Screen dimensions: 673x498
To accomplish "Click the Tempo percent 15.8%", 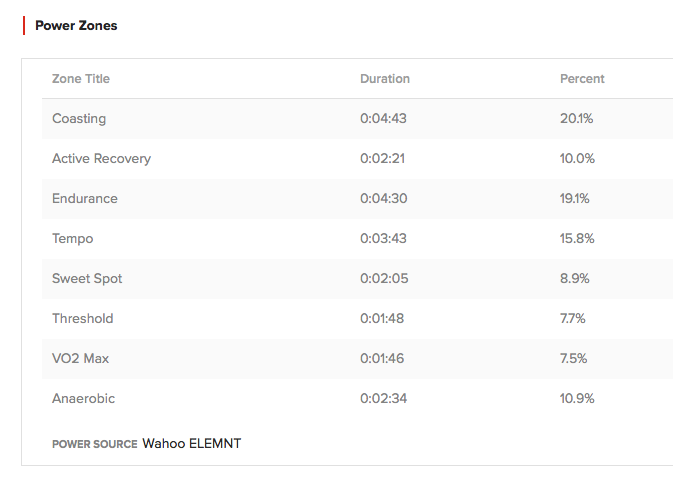I will pyautogui.click(x=577, y=238).
